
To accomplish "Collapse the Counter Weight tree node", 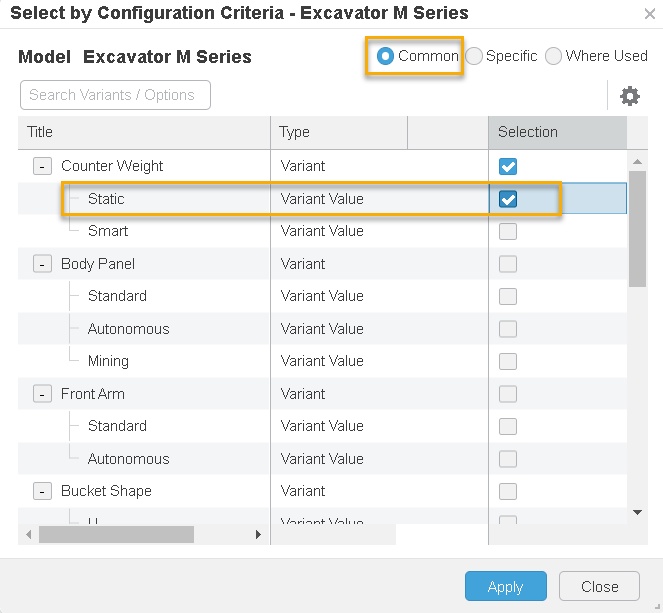I will click(42, 166).
